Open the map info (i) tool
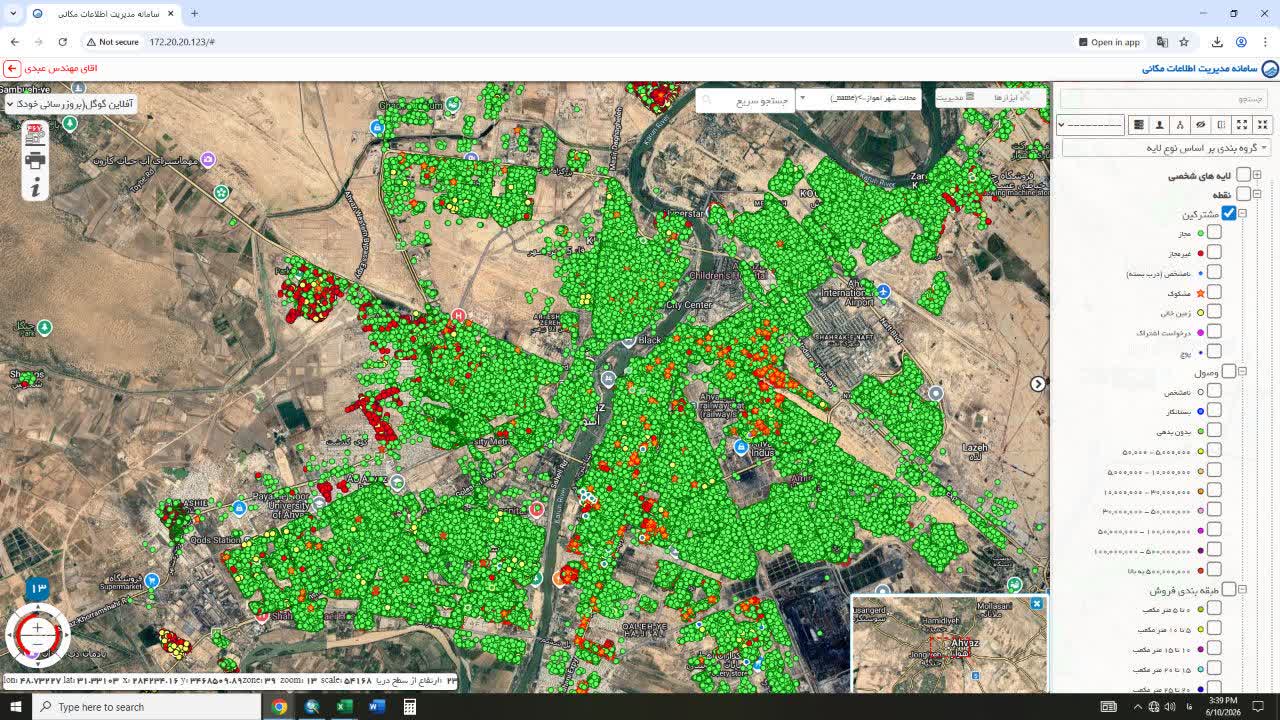The height and width of the screenshot is (720, 1280). (x=35, y=187)
